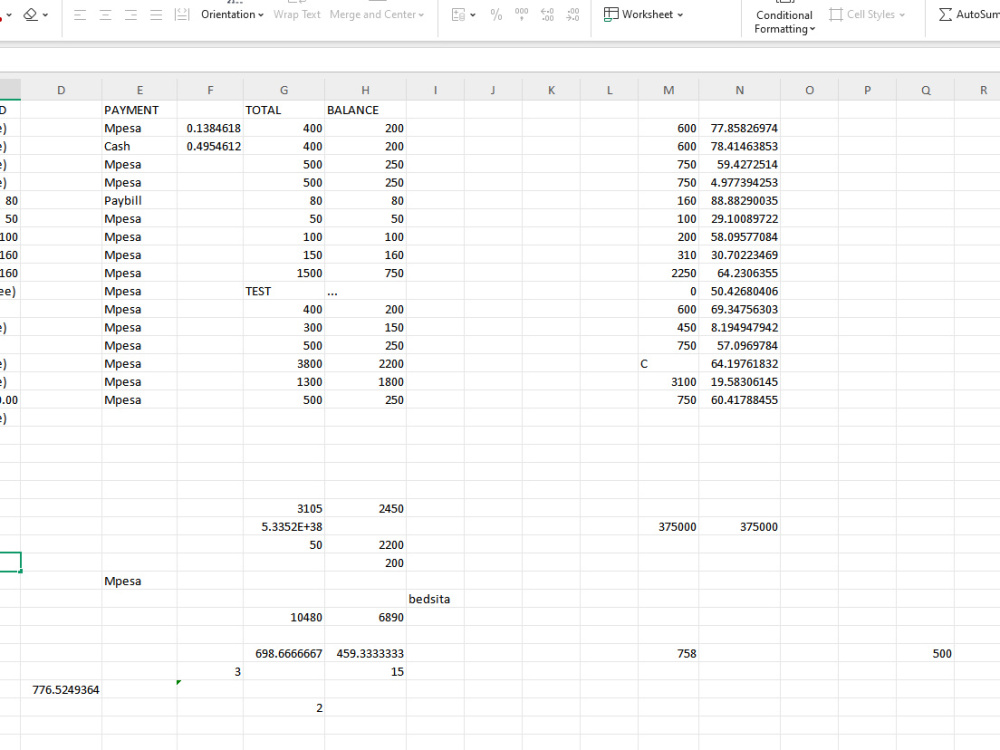This screenshot has width=1000, height=750.
Task: Click the cell containing 88.88290035
Action: 739,200
